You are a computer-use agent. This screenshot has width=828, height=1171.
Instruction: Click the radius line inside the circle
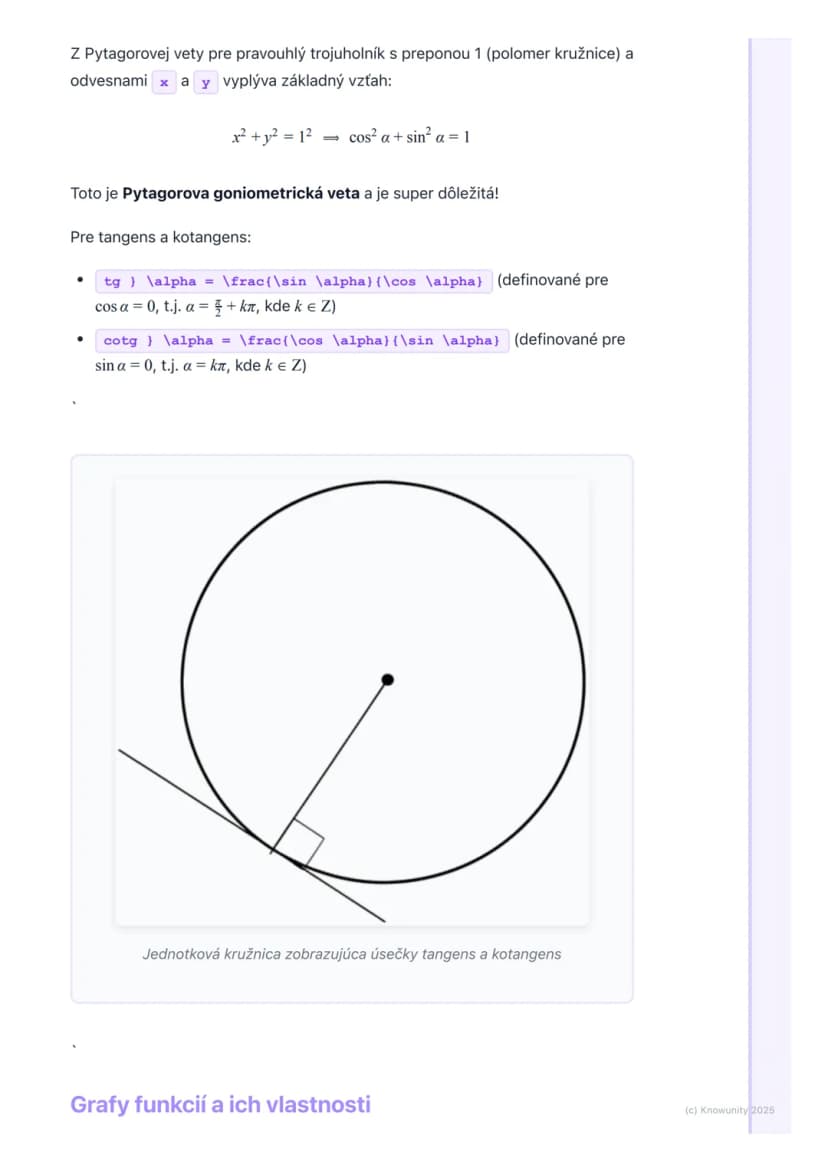point(330,765)
